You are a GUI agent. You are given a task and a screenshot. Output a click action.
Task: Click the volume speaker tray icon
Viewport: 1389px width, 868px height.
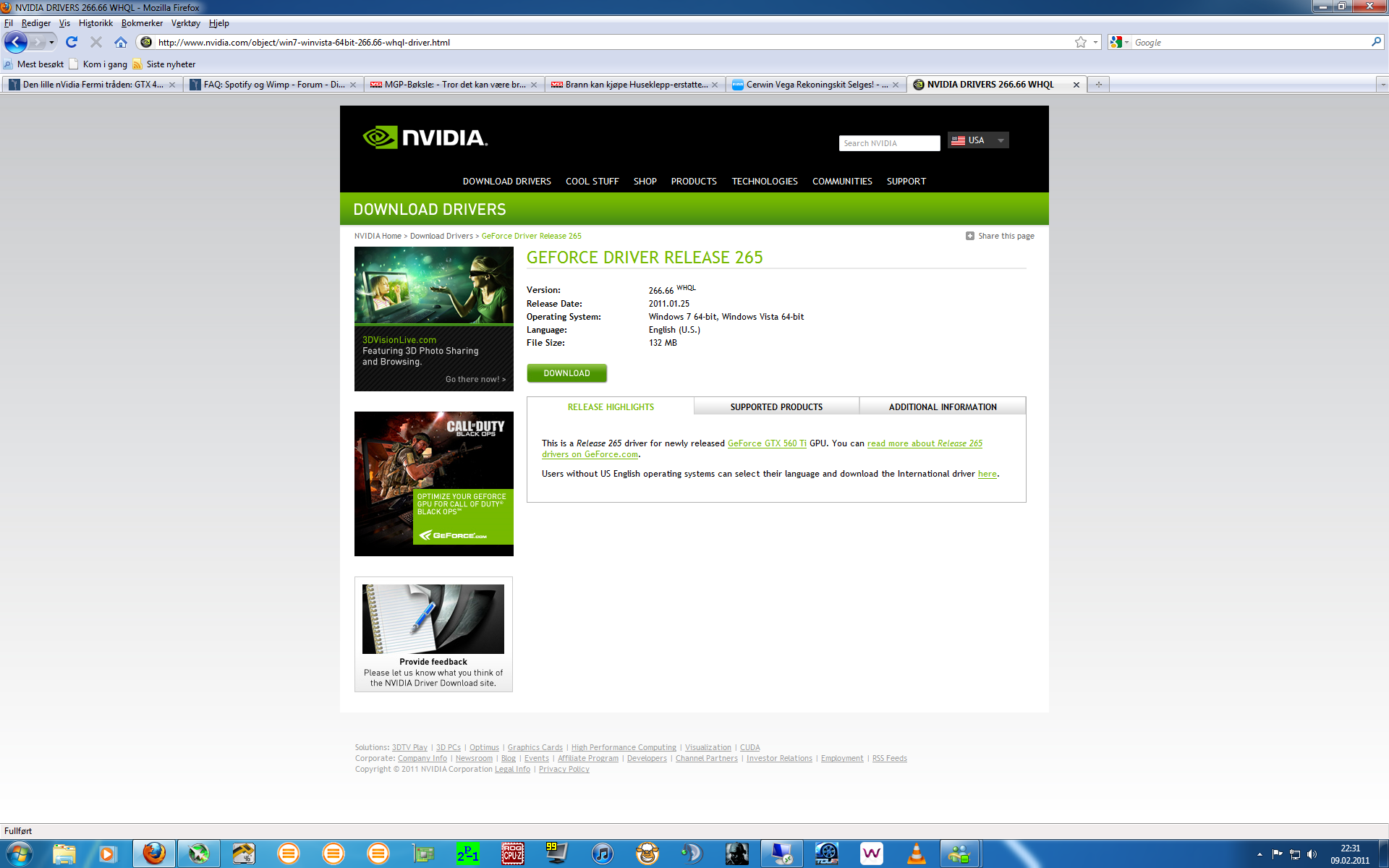click(1312, 854)
